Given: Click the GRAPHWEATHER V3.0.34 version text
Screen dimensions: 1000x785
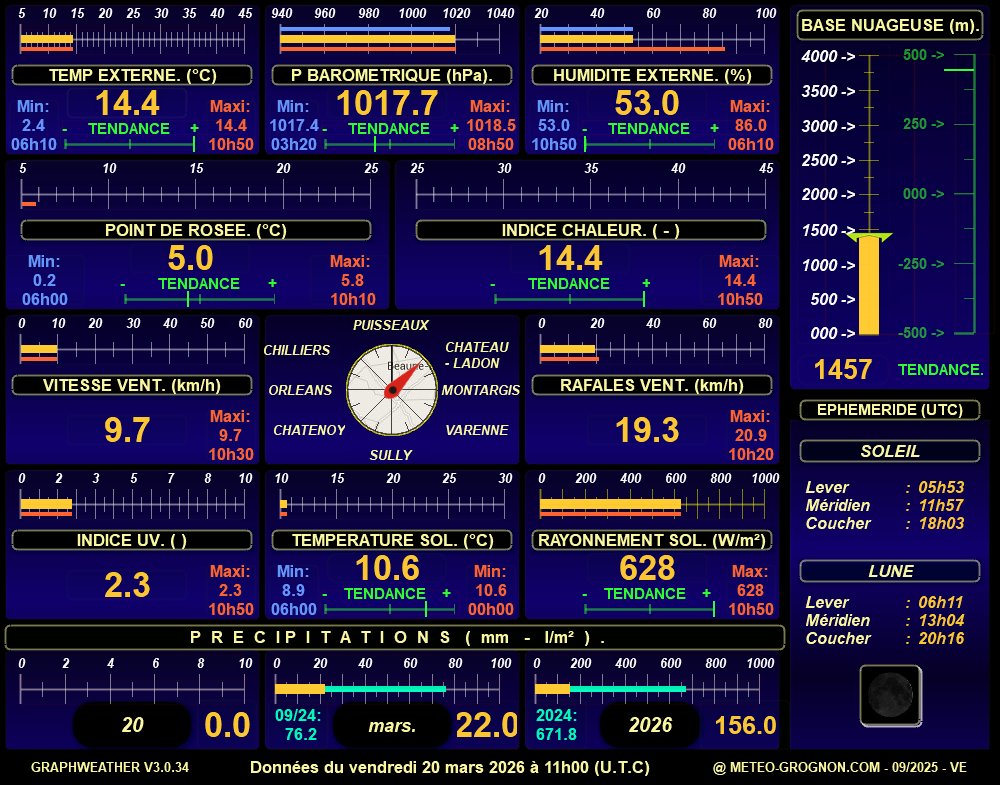Looking at the screenshot, I should tap(110, 768).
